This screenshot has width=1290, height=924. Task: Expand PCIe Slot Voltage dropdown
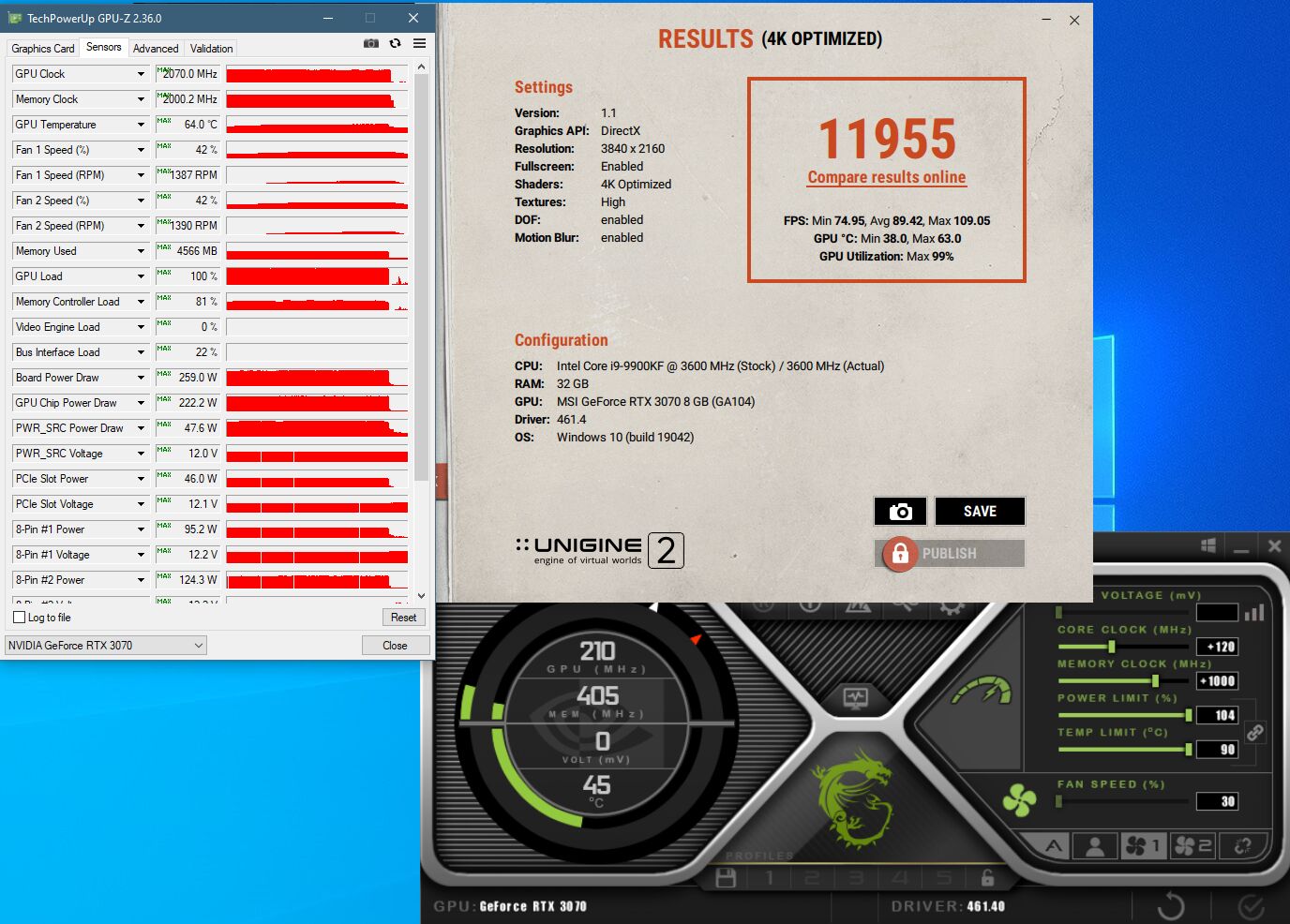click(x=141, y=504)
